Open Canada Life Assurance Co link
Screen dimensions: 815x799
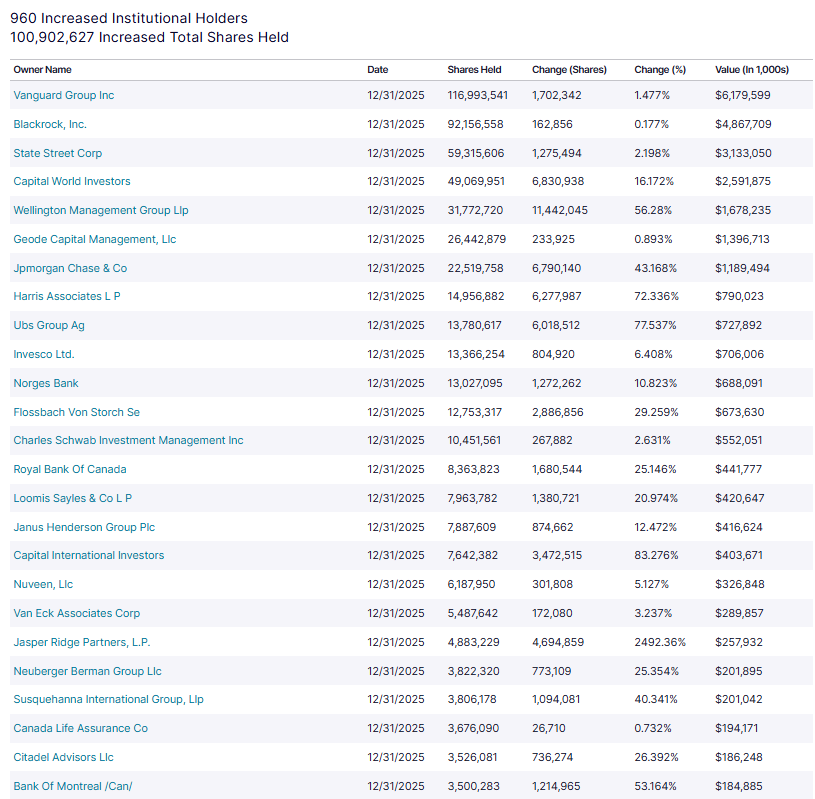coord(81,729)
